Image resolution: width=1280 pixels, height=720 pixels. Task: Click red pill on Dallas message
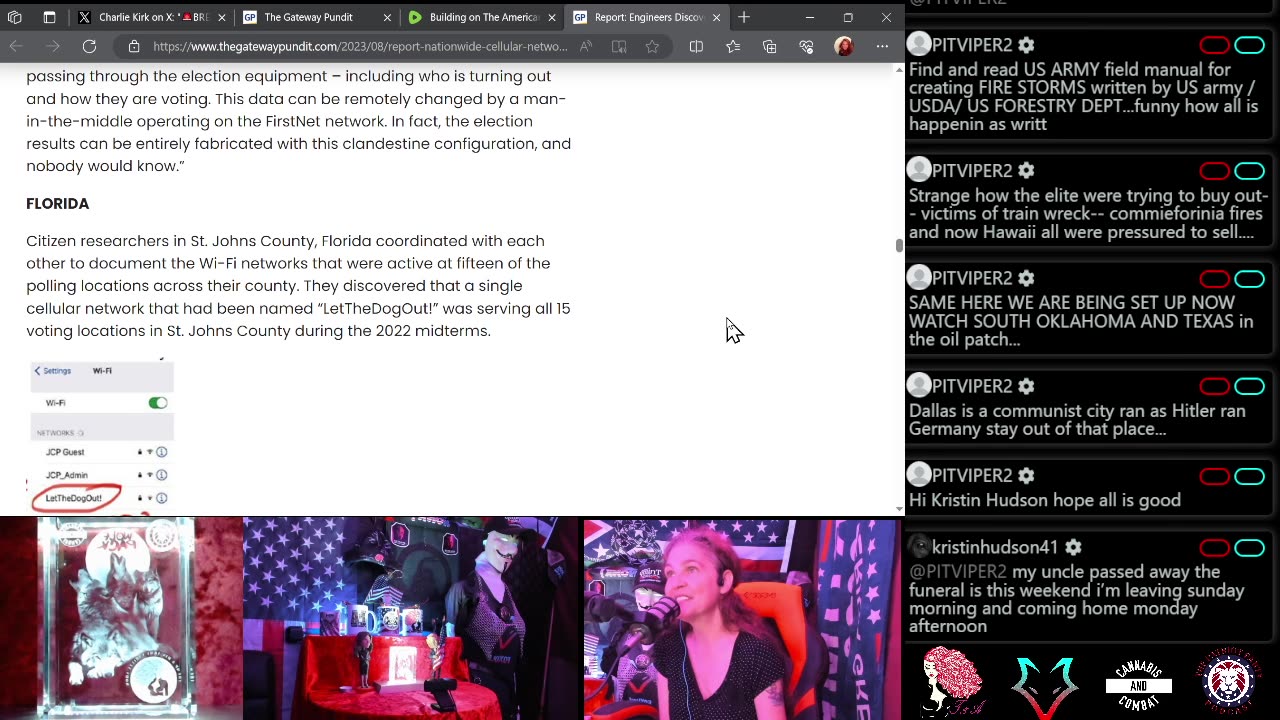click(1214, 386)
